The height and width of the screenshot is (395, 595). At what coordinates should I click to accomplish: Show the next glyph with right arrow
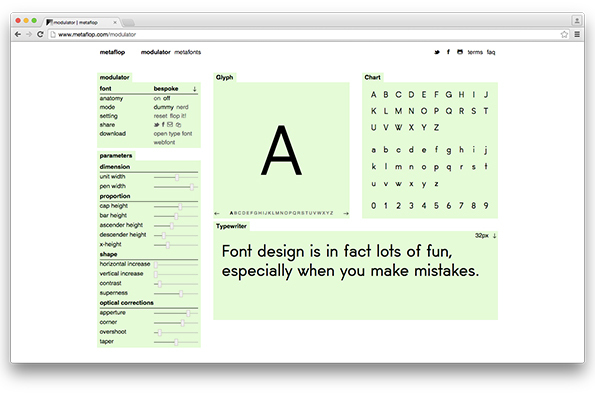(346, 213)
